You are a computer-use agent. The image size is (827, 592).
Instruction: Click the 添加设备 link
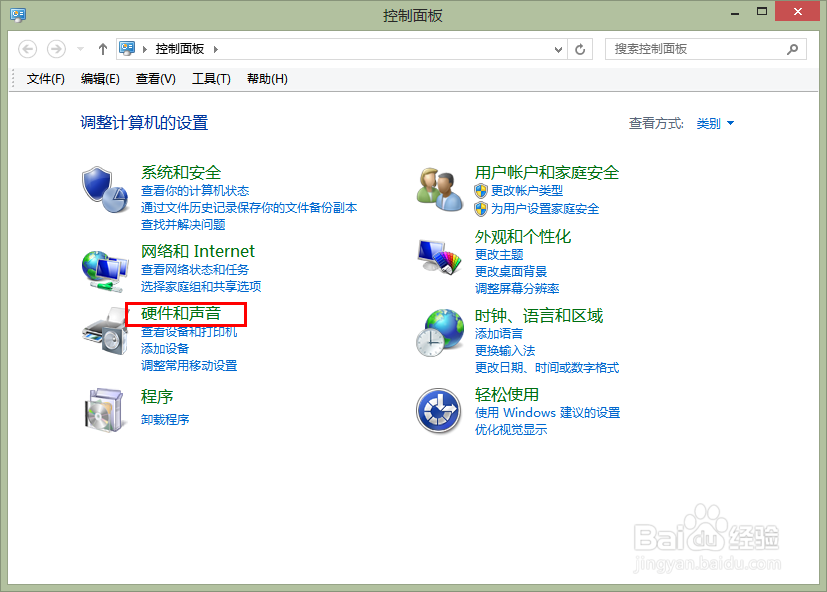click(x=165, y=349)
